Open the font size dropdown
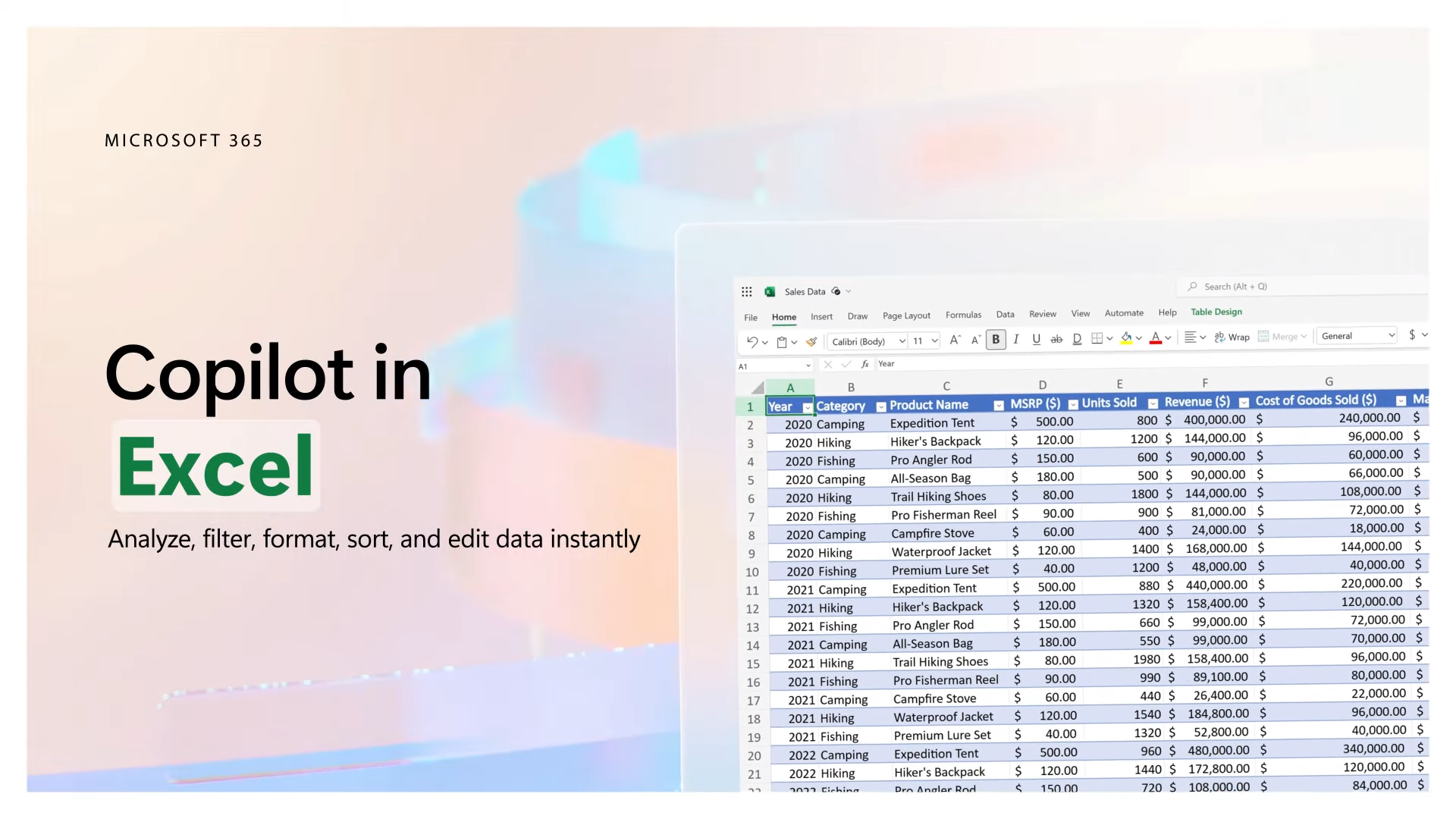Viewport: 1456px width, 819px height. tap(934, 340)
